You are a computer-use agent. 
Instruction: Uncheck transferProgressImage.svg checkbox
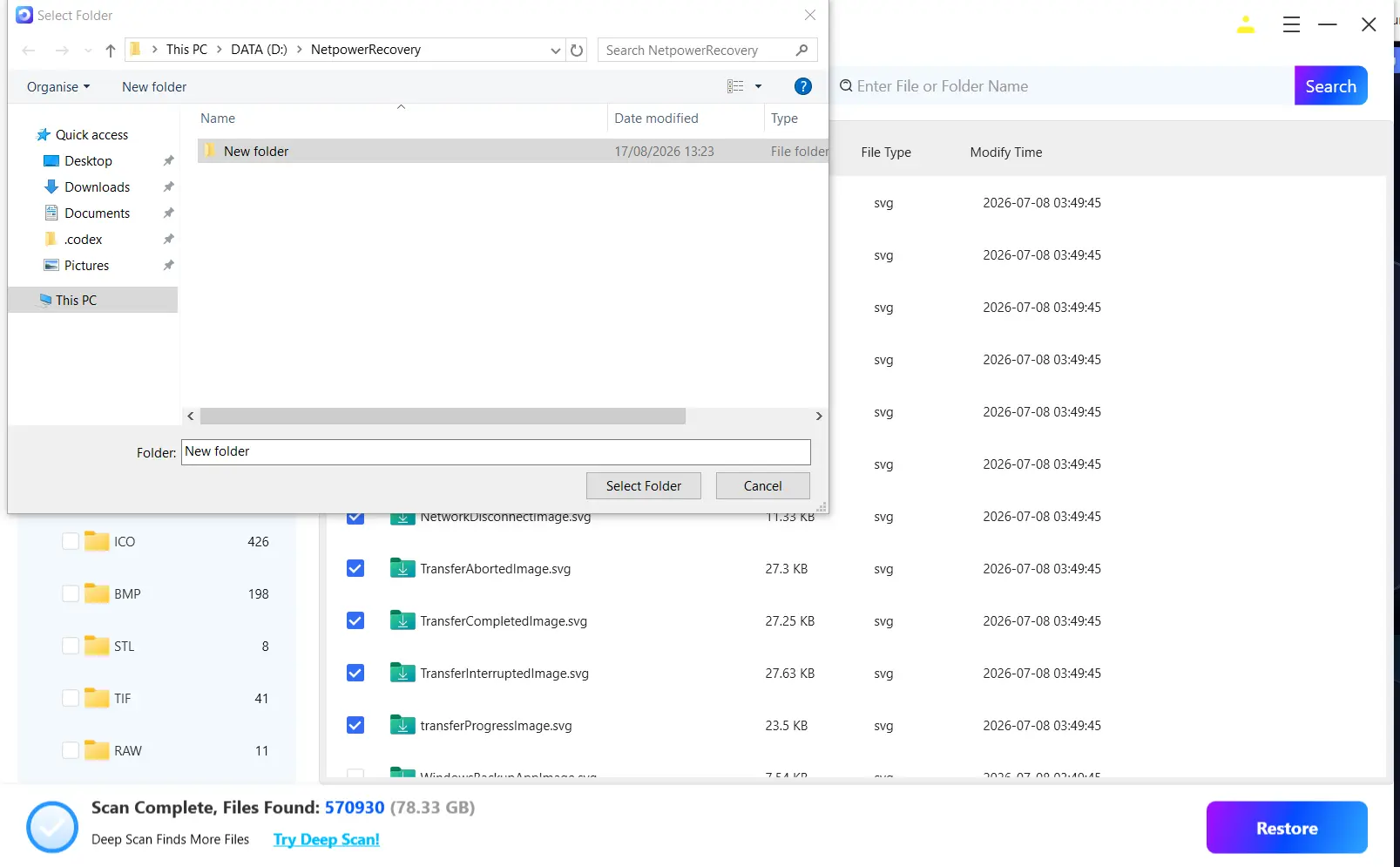tap(355, 725)
